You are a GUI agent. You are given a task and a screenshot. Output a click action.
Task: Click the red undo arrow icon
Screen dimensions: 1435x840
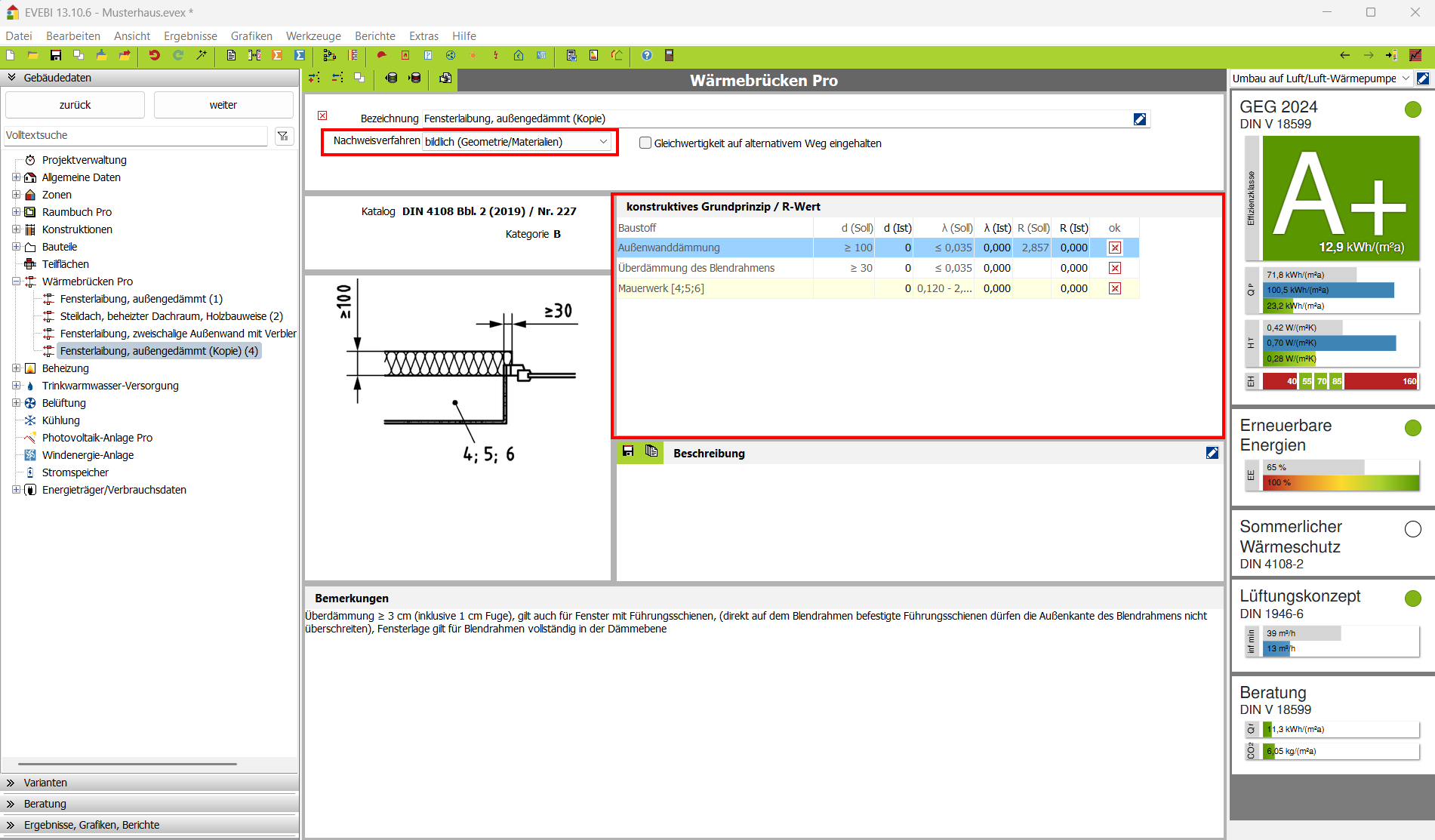click(154, 55)
